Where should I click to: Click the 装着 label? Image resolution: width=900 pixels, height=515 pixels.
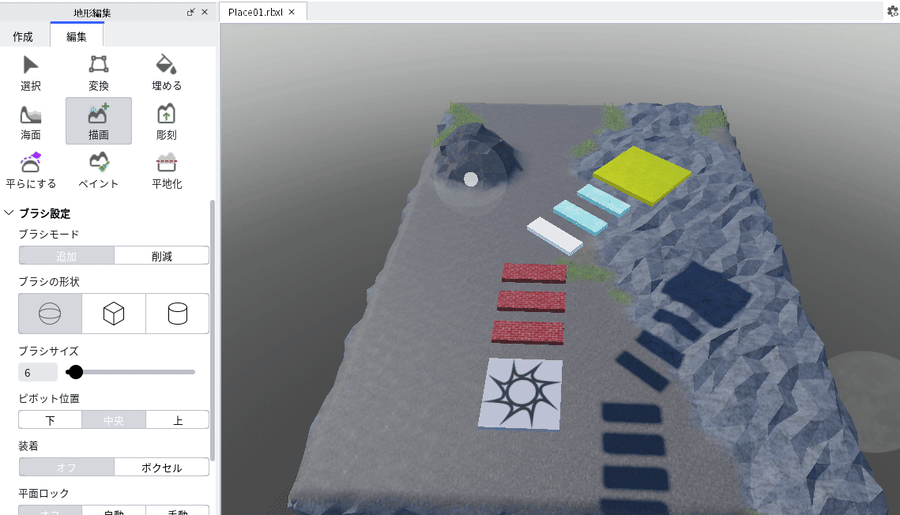pos(28,446)
